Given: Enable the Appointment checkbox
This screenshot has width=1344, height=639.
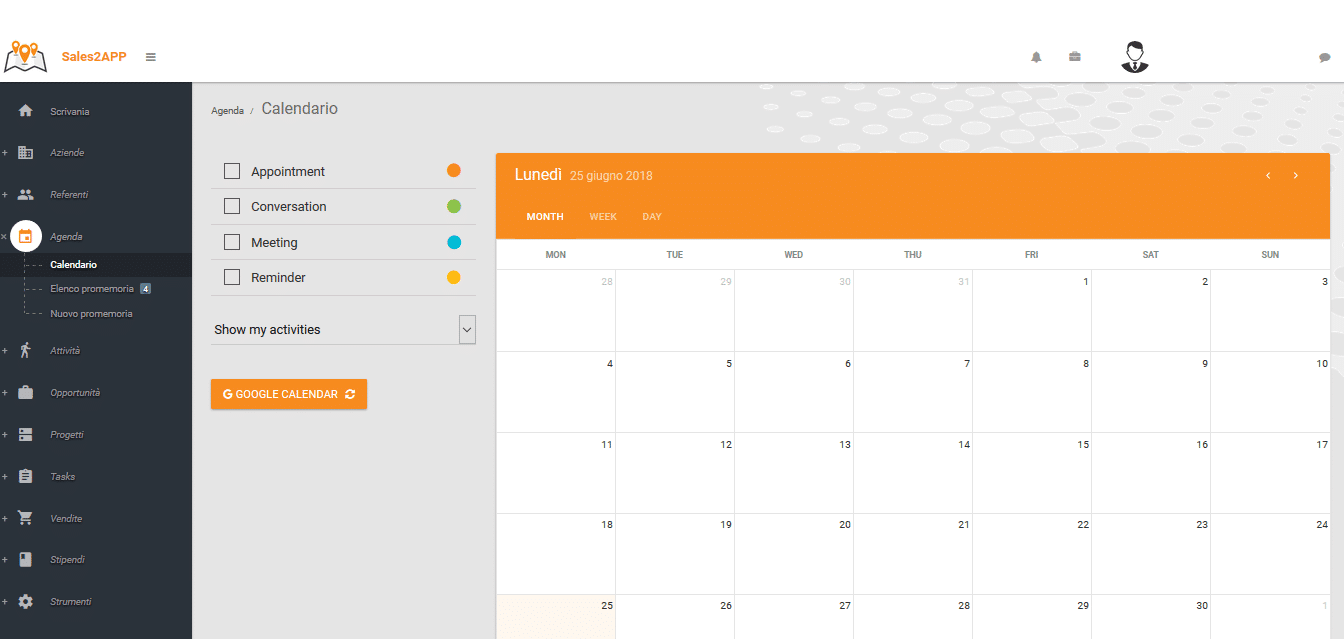Looking at the screenshot, I should point(232,171).
